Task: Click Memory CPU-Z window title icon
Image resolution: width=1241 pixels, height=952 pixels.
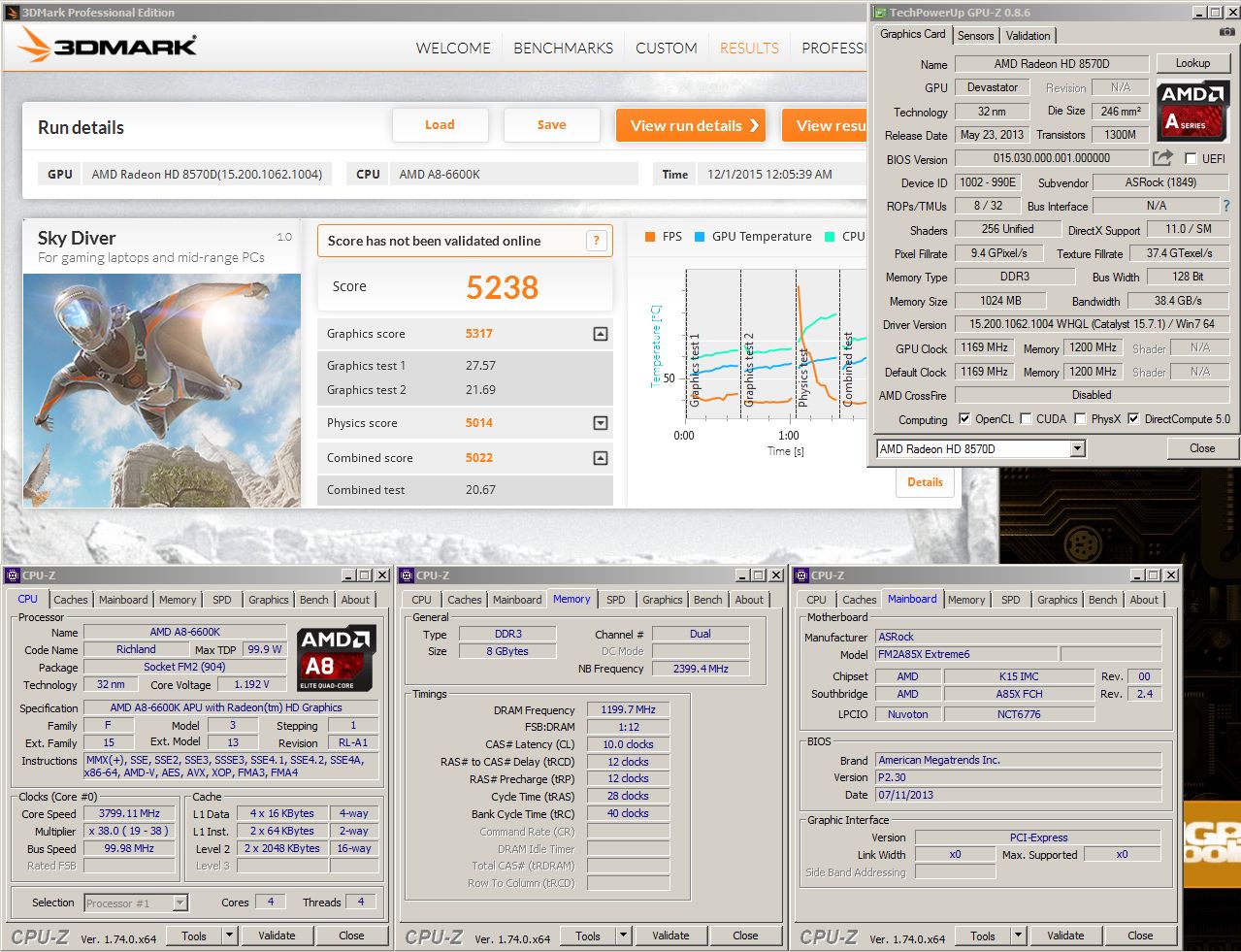Action: tap(407, 575)
